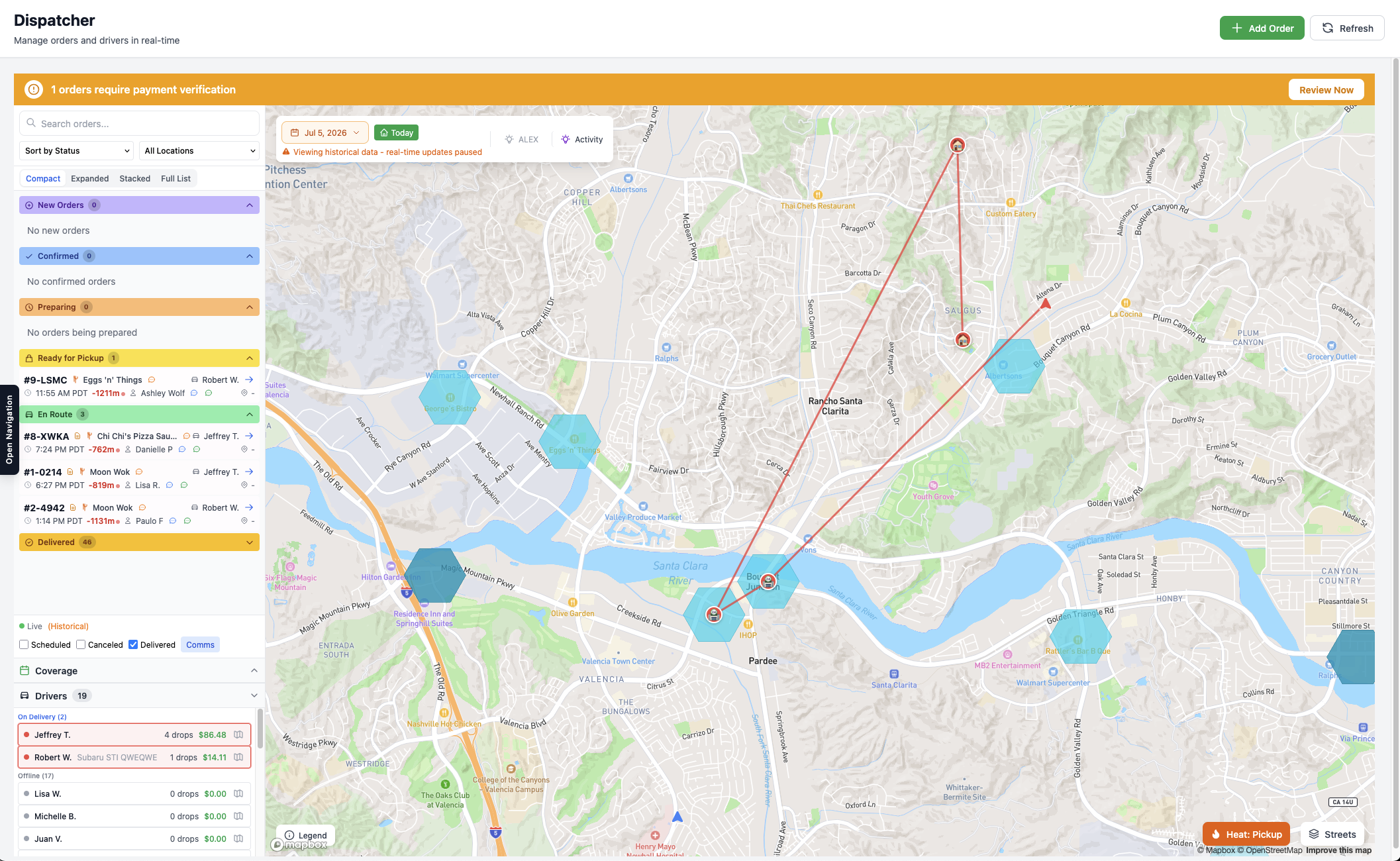Click location pin icon in #2-4942 row
Screen dimensions: 1400x861
[244, 521]
